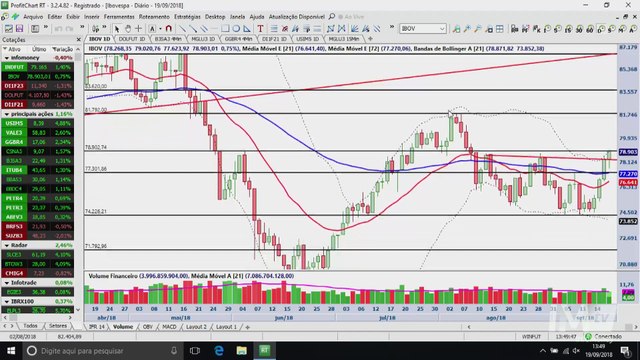Click the Fibonacci fan tool icon
The width and height of the screenshot is (640, 360).
[x=355, y=29]
